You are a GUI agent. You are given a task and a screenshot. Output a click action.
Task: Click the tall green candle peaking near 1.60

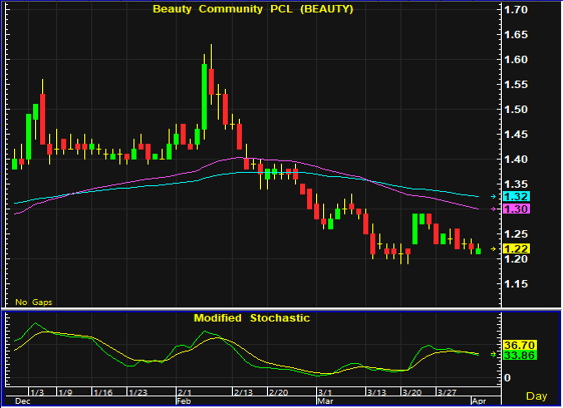click(204, 97)
